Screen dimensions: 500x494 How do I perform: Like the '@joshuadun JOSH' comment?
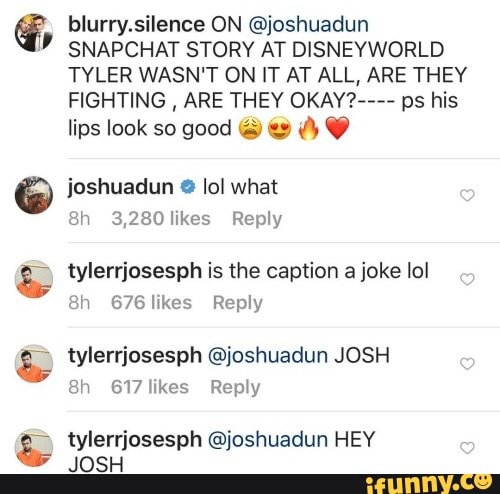pos(467,364)
